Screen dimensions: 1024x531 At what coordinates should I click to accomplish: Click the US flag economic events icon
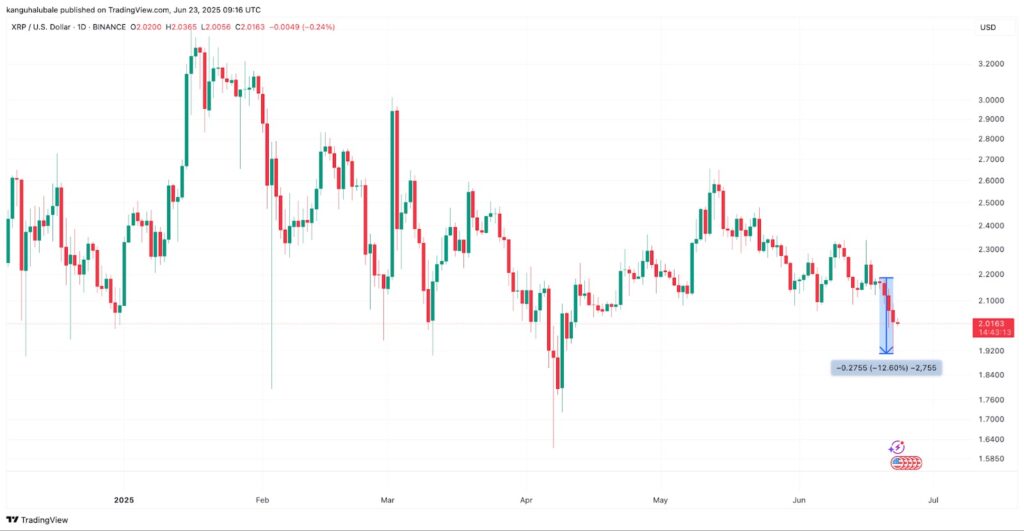(x=905, y=462)
